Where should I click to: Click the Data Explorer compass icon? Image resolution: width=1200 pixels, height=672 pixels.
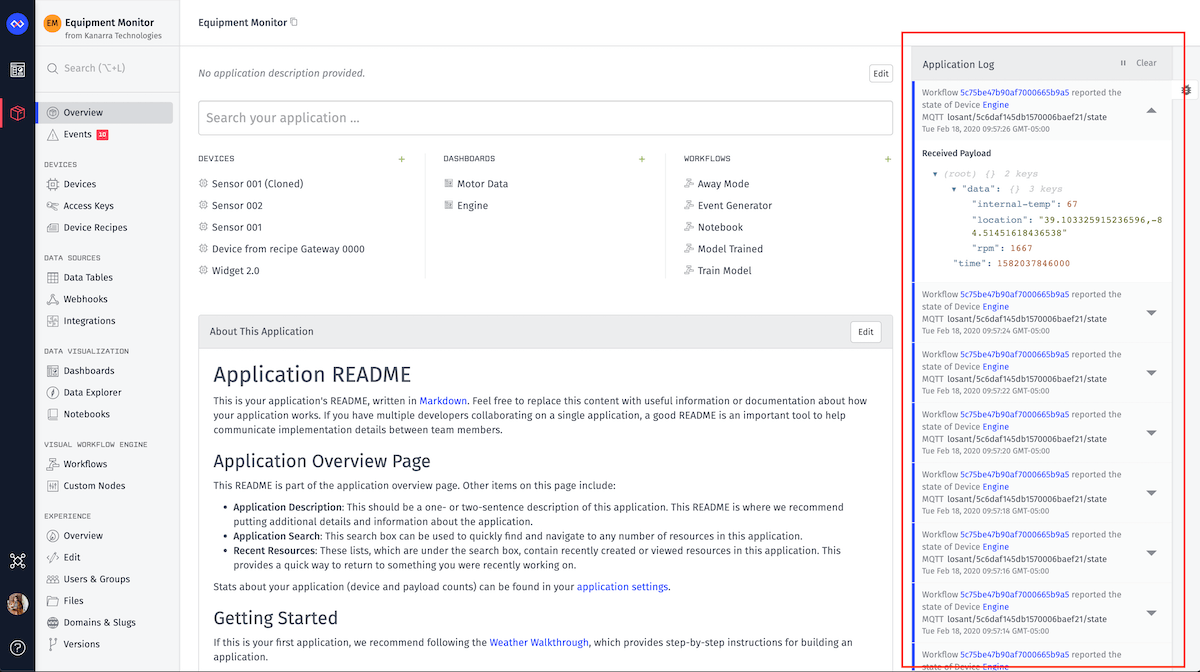coord(53,392)
